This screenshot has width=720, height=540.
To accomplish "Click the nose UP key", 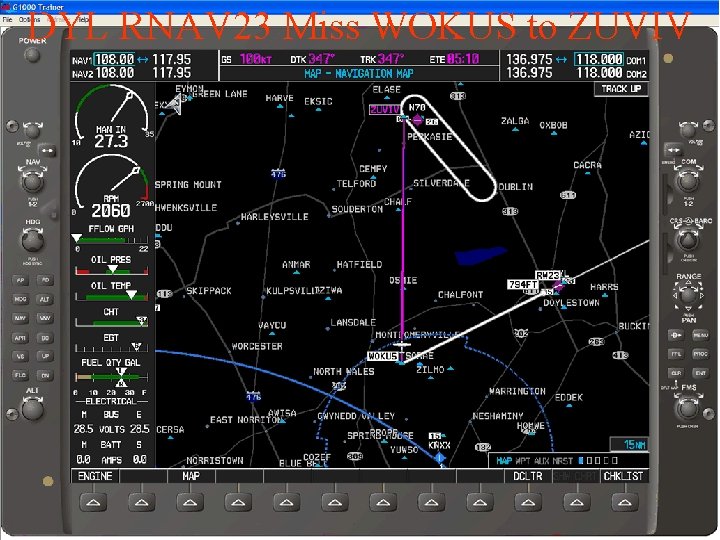I will pyautogui.click(x=45, y=356).
